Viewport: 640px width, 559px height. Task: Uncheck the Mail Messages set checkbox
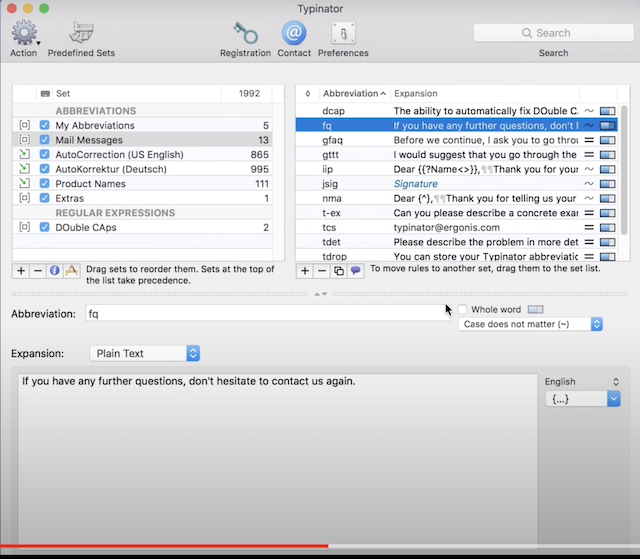(44, 140)
